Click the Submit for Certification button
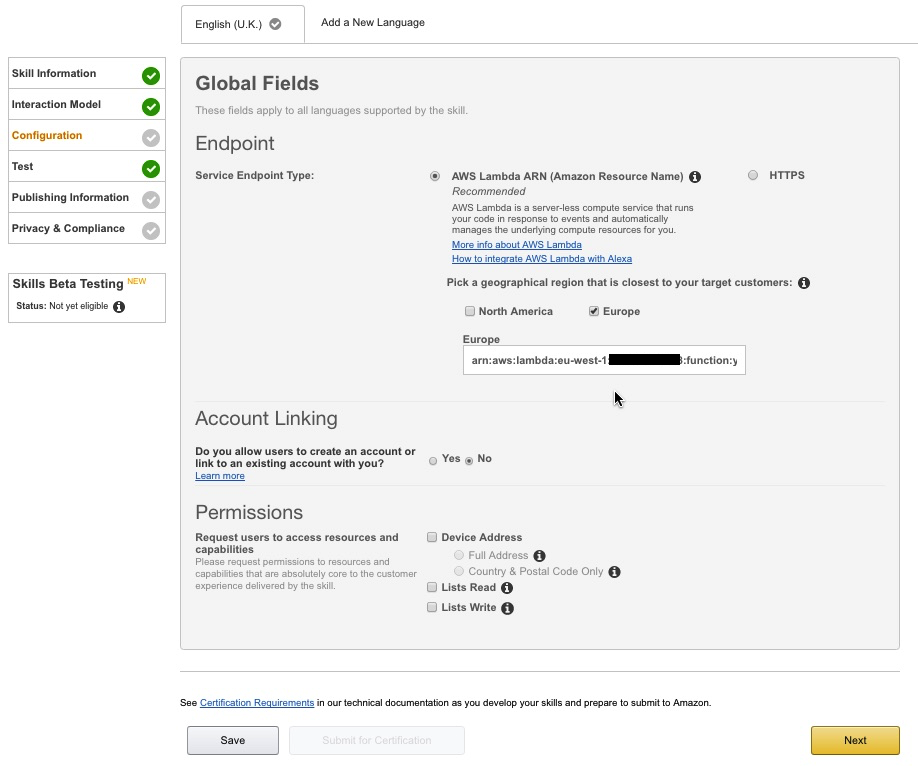Screen dimensions: 918x766 376,740
